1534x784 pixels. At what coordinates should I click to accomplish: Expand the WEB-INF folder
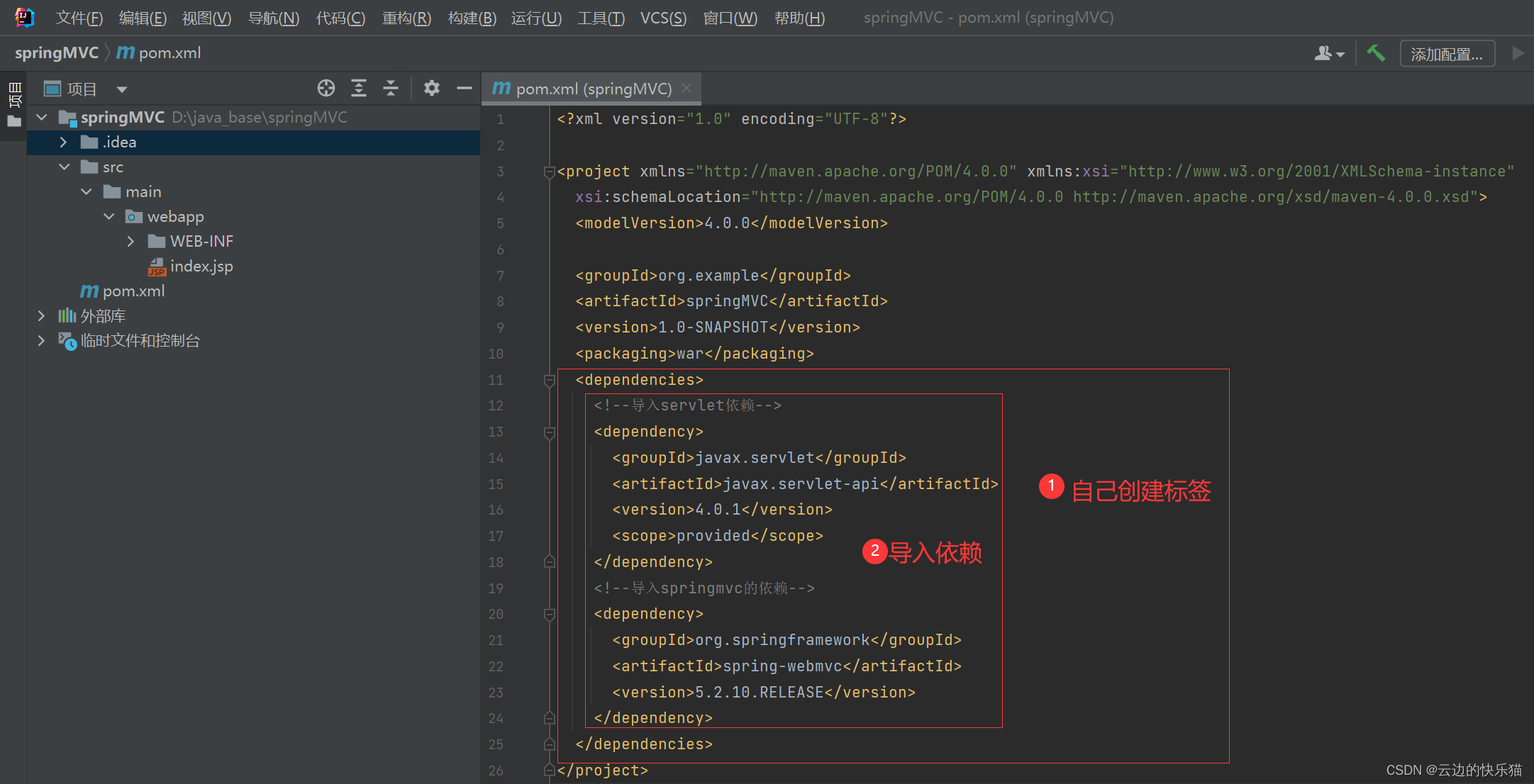[130, 242]
